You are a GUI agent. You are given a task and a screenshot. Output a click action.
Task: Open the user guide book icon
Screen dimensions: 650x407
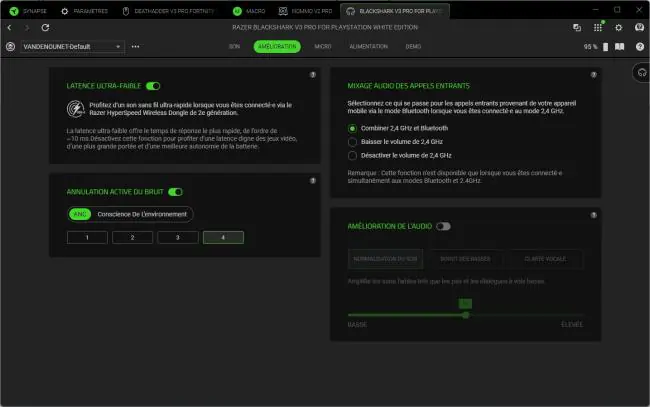pos(619,46)
